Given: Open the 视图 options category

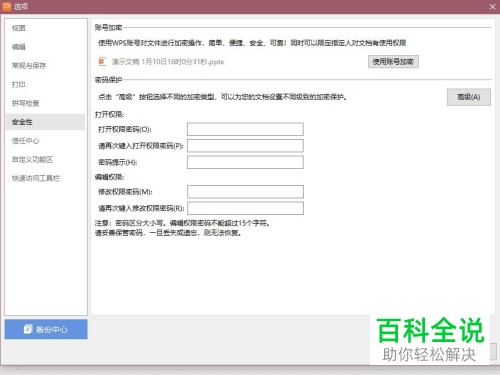Looking at the screenshot, I should coord(19,28).
